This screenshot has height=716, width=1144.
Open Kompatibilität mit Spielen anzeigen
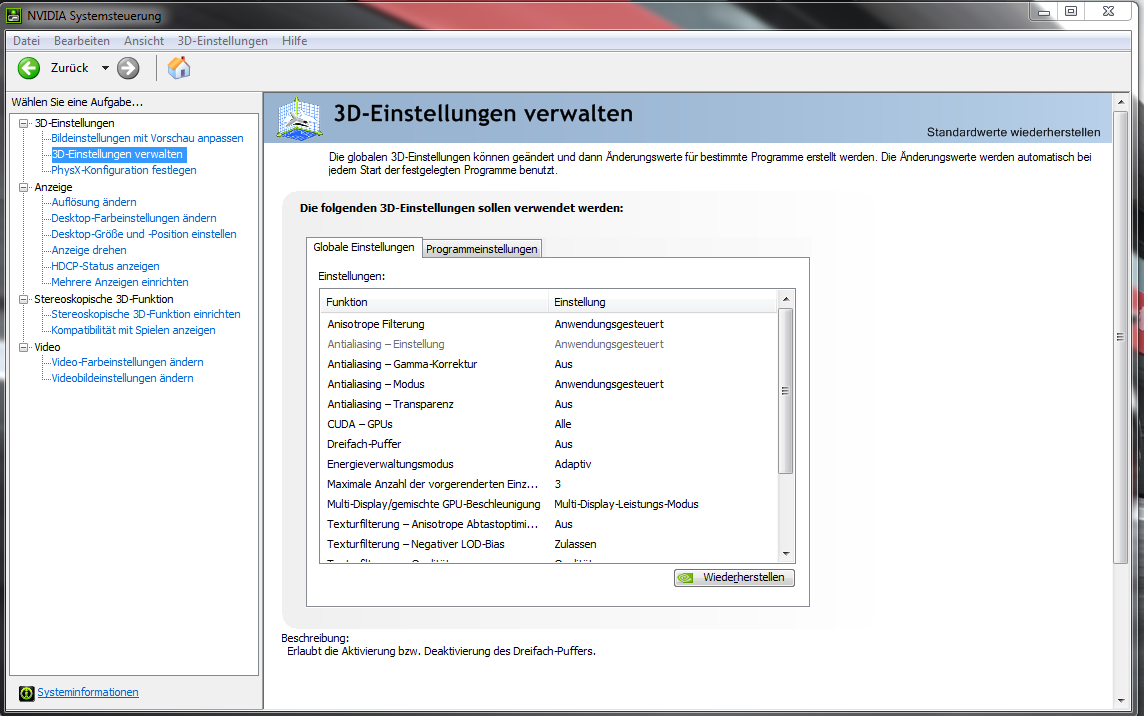[134, 330]
